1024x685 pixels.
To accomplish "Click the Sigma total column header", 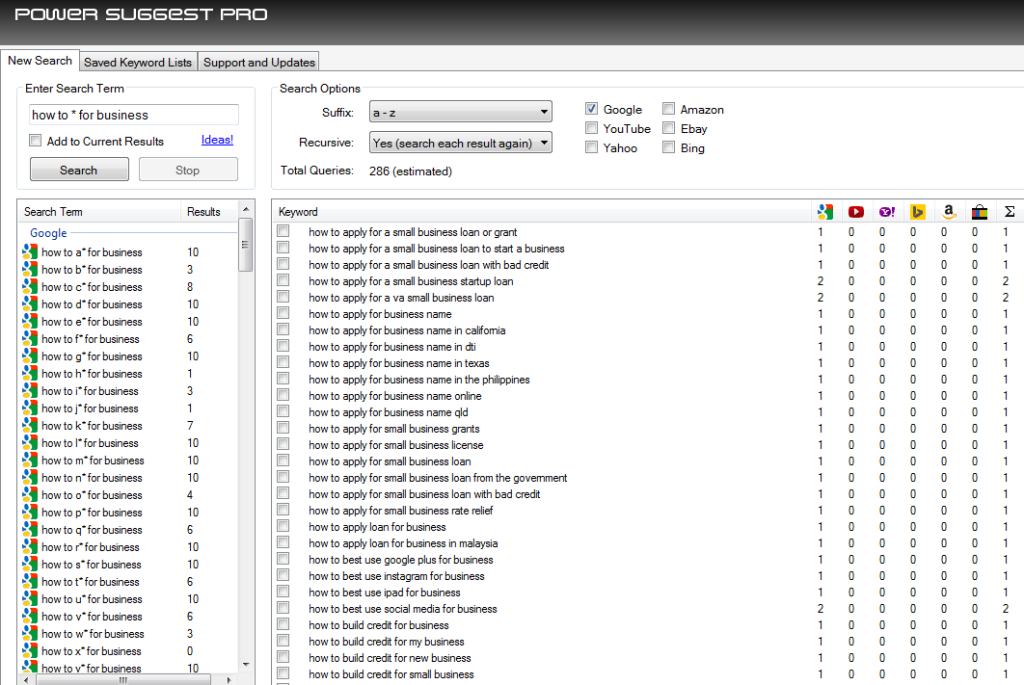I will [1009, 212].
